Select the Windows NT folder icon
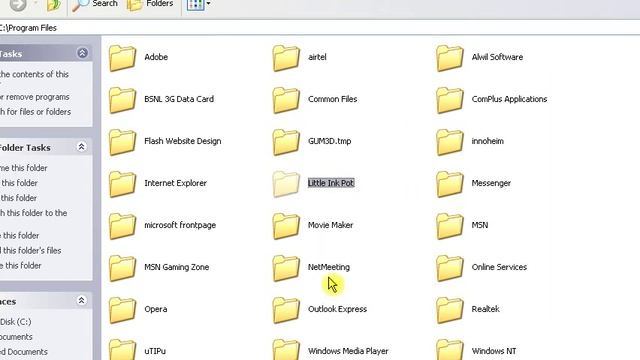Image resolution: width=640 pixels, height=360 pixels. pyautogui.click(x=449, y=350)
